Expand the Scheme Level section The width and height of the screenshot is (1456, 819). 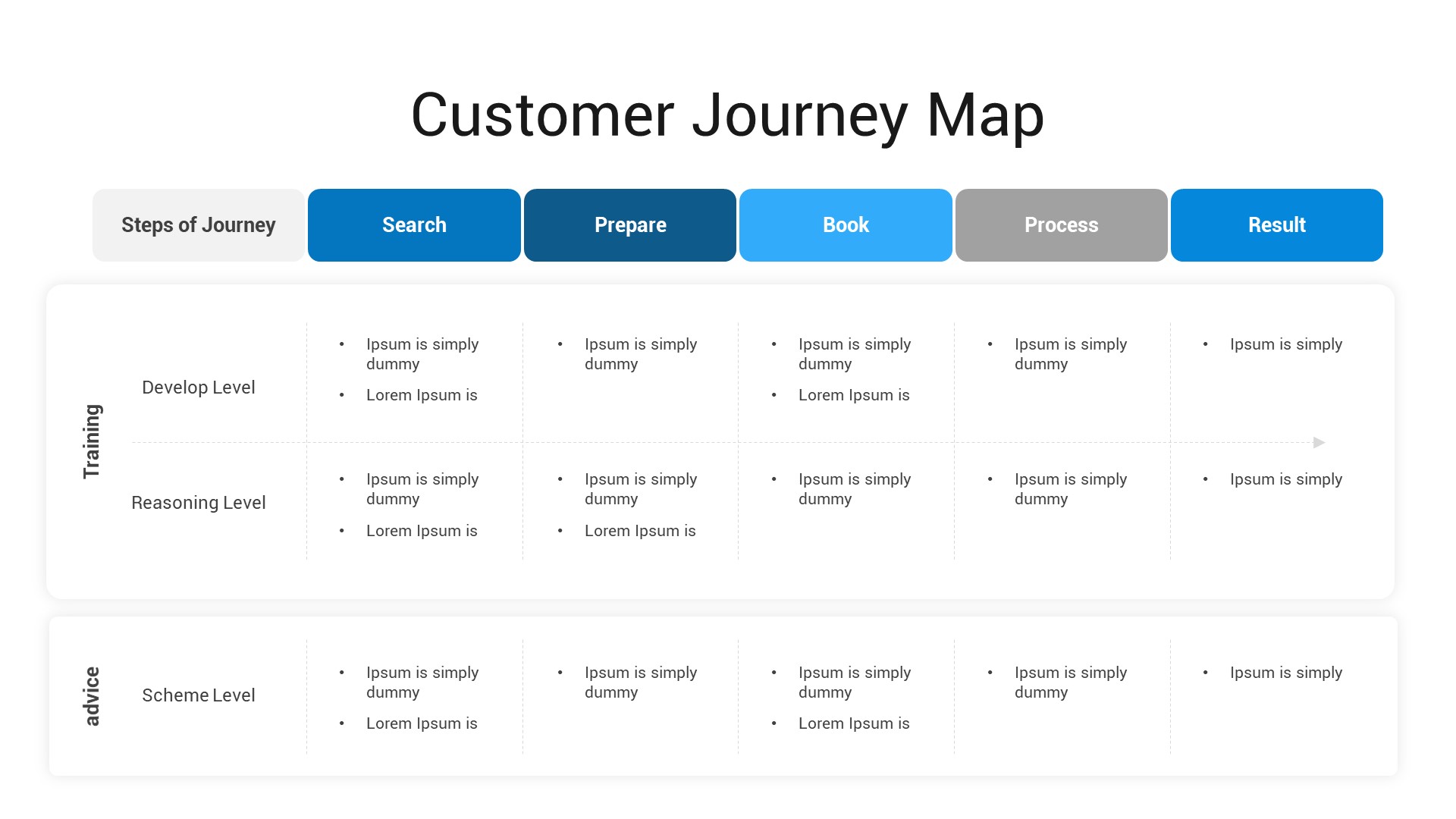[x=197, y=692]
